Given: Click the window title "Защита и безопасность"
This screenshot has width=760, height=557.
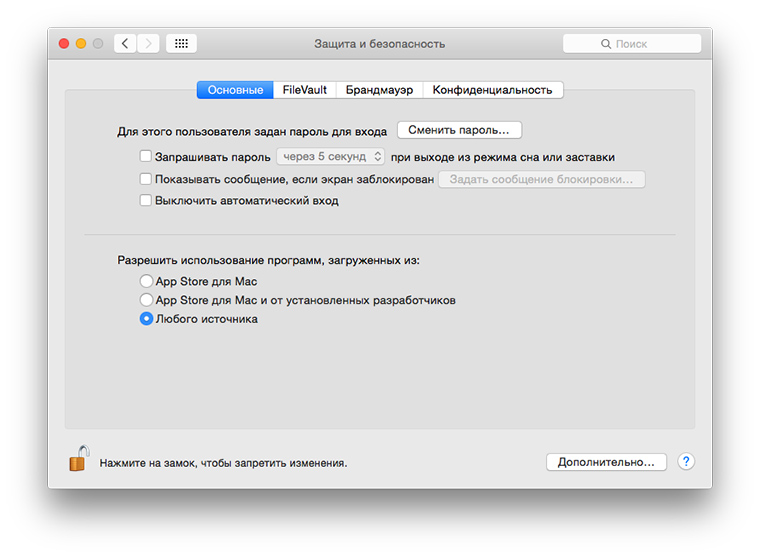Looking at the screenshot, I should 380,44.
